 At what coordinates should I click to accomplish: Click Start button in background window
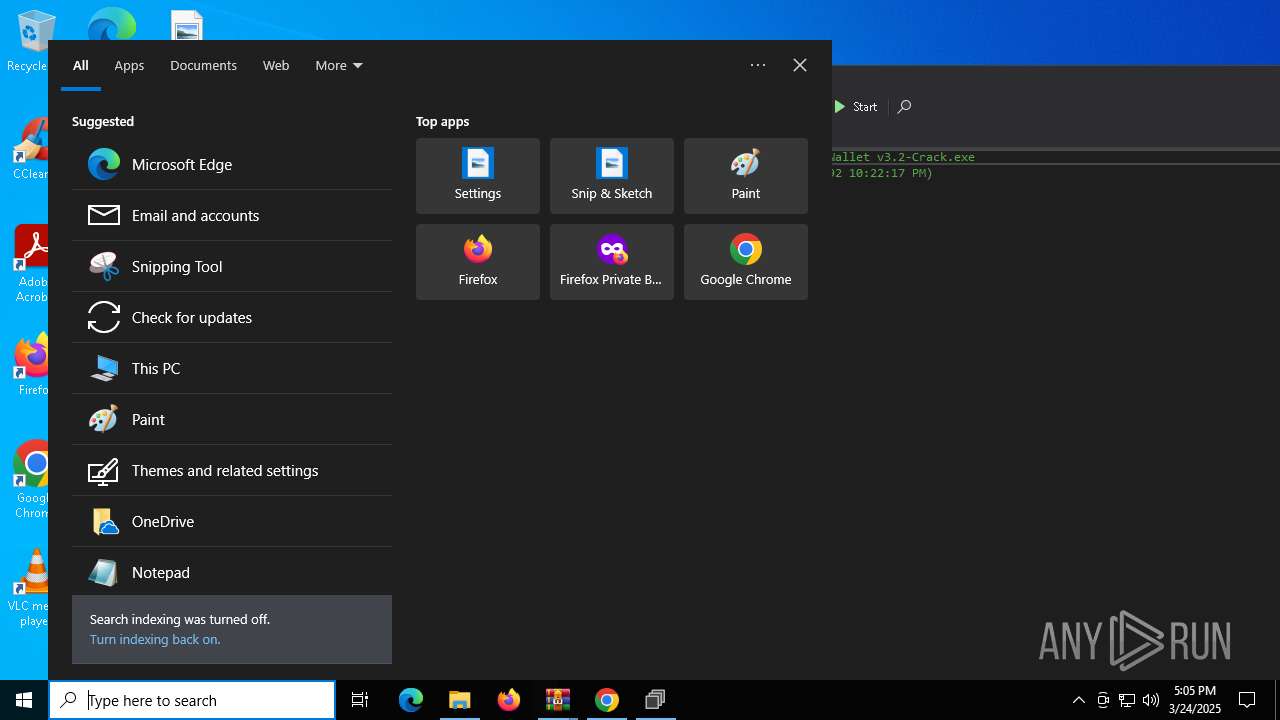tap(856, 107)
